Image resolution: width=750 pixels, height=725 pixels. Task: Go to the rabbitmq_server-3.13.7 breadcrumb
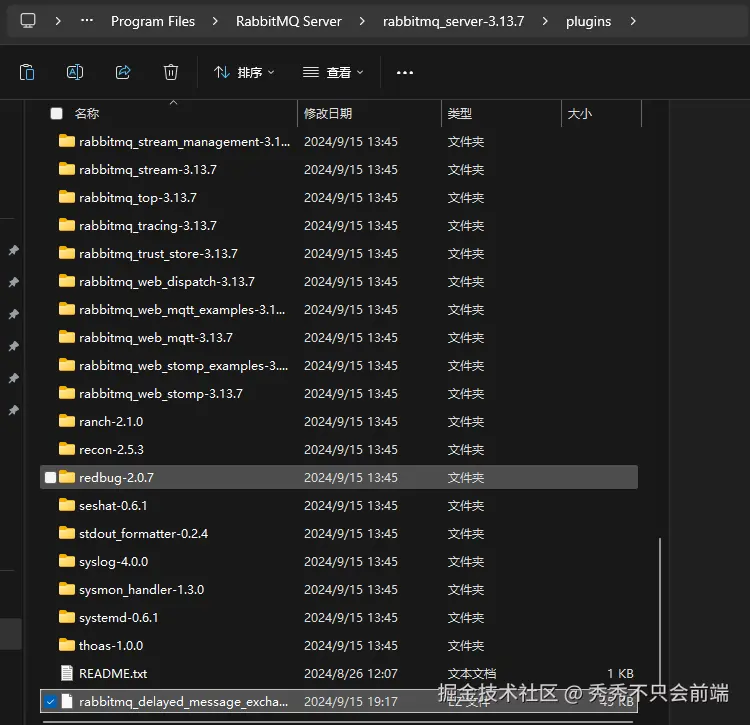pyautogui.click(x=453, y=21)
